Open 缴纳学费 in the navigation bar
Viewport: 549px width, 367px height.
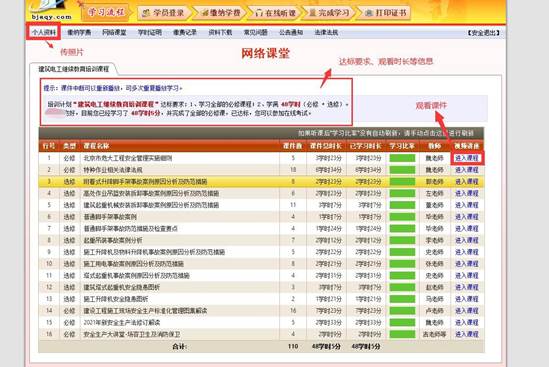point(79,33)
